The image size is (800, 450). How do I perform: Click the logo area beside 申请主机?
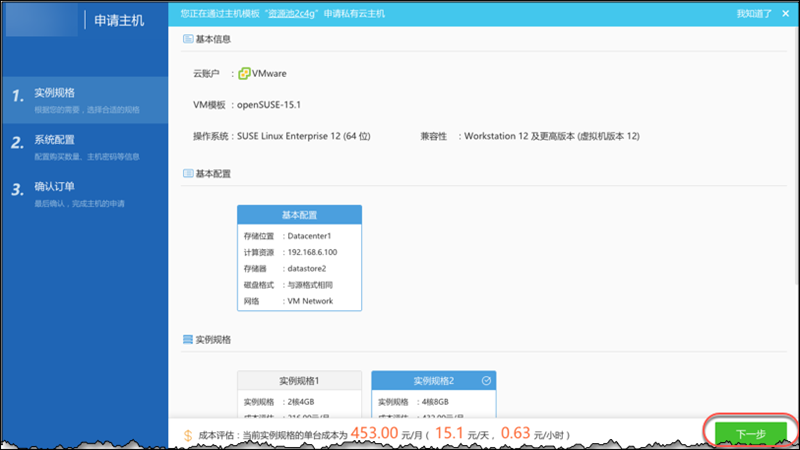(40, 19)
